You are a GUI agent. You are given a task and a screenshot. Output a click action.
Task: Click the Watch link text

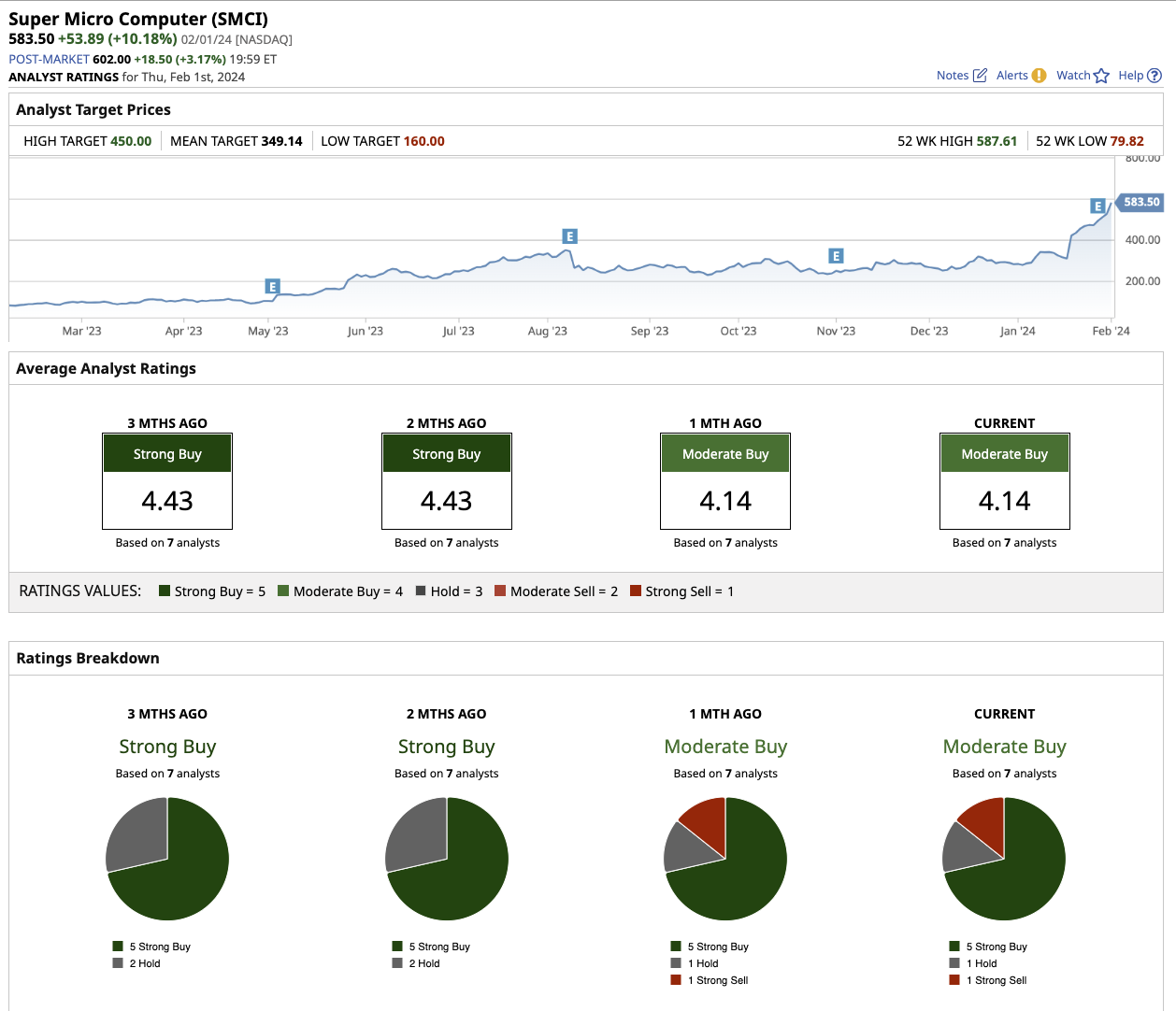[1072, 76]
